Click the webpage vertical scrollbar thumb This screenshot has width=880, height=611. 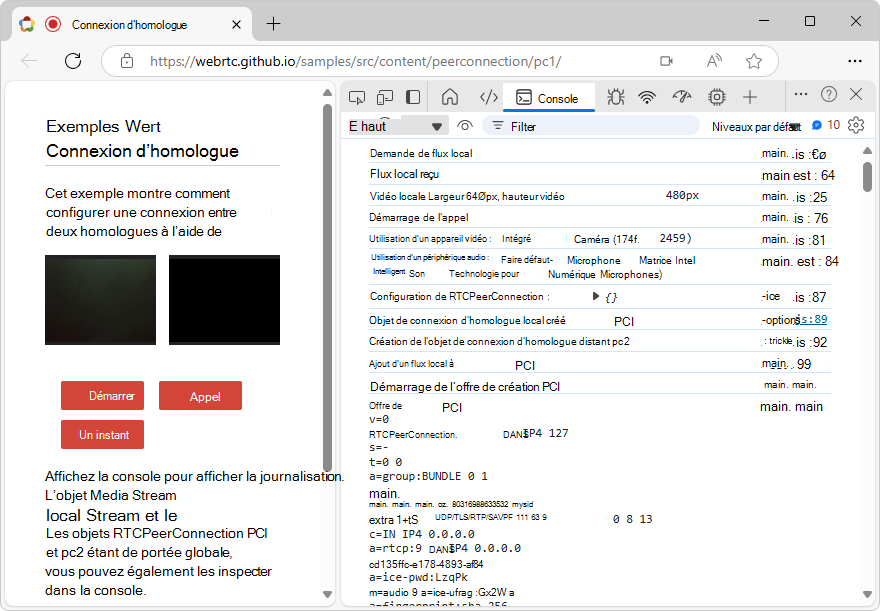point(328,287)
